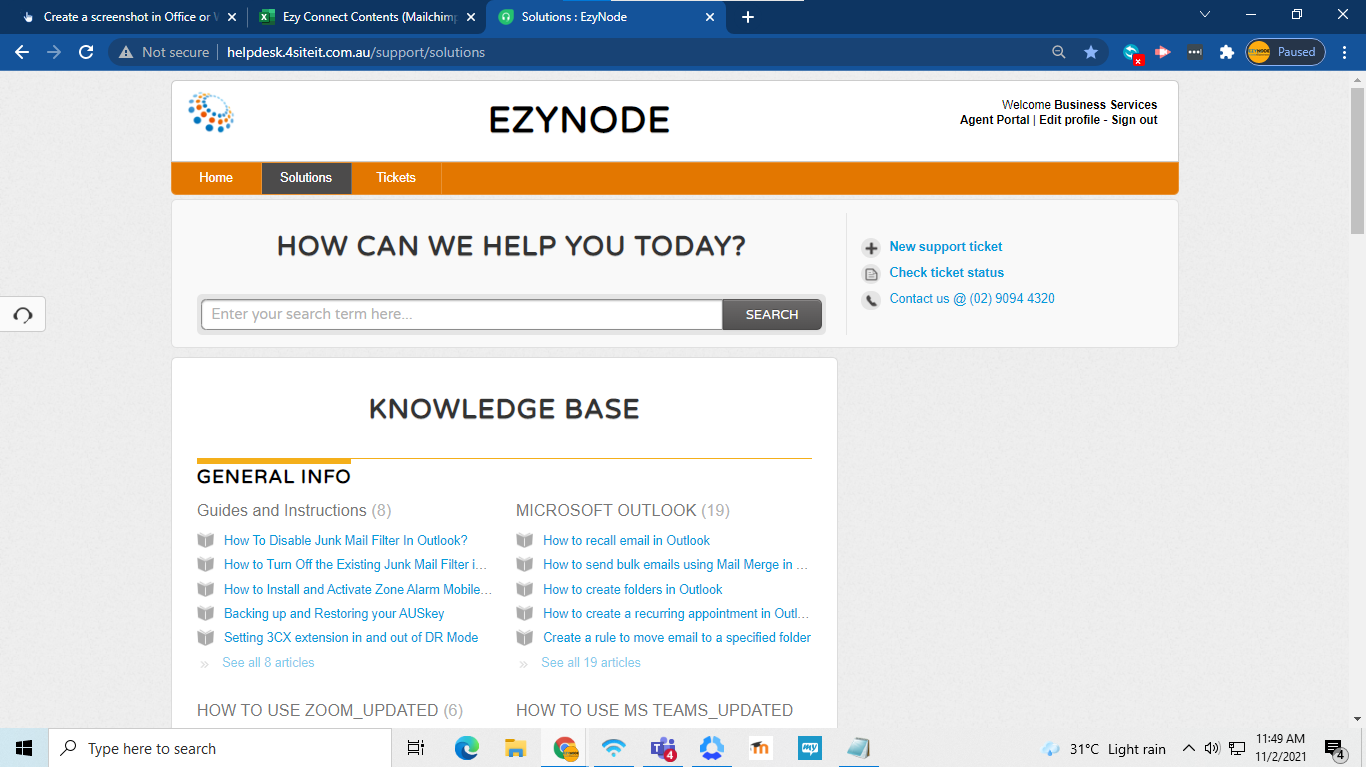This screenshot has width=1366, height=767.
Task: Open Task View on the taskbar
Action: coord(416,748)
